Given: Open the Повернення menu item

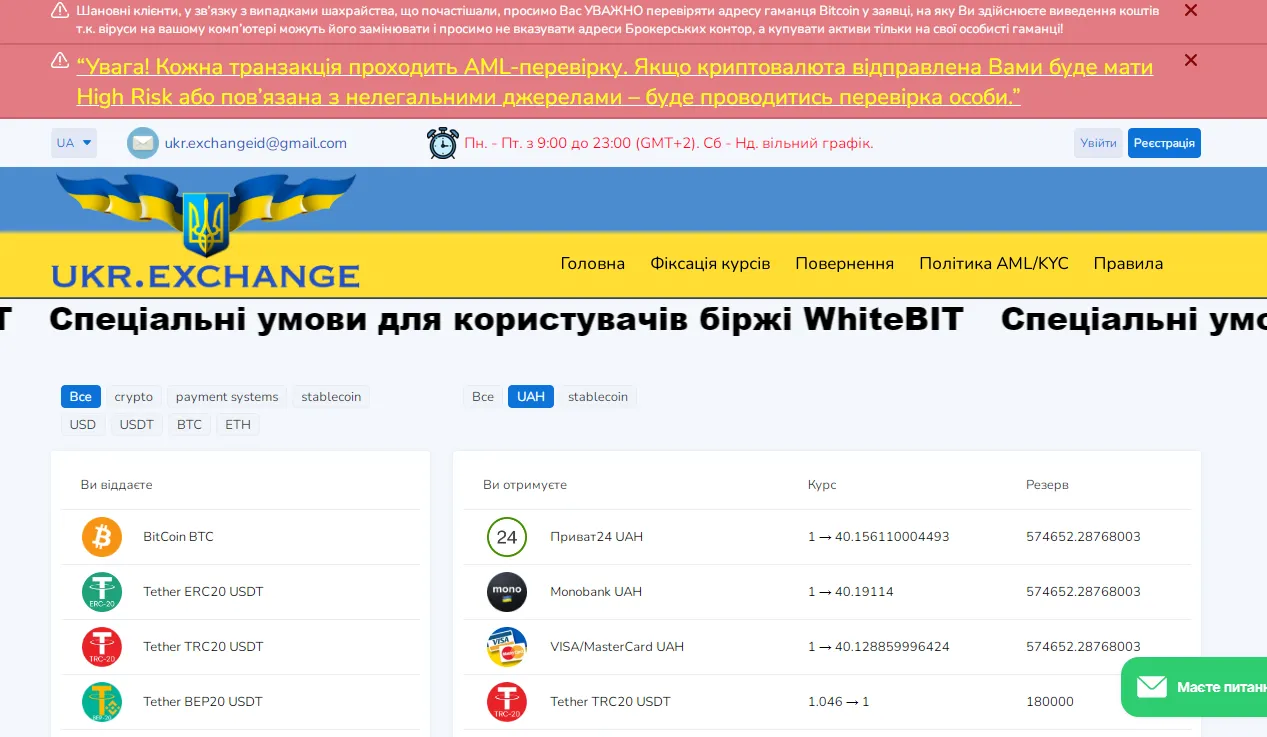Looking at the screenshot, I should click(x=844, y=263).
